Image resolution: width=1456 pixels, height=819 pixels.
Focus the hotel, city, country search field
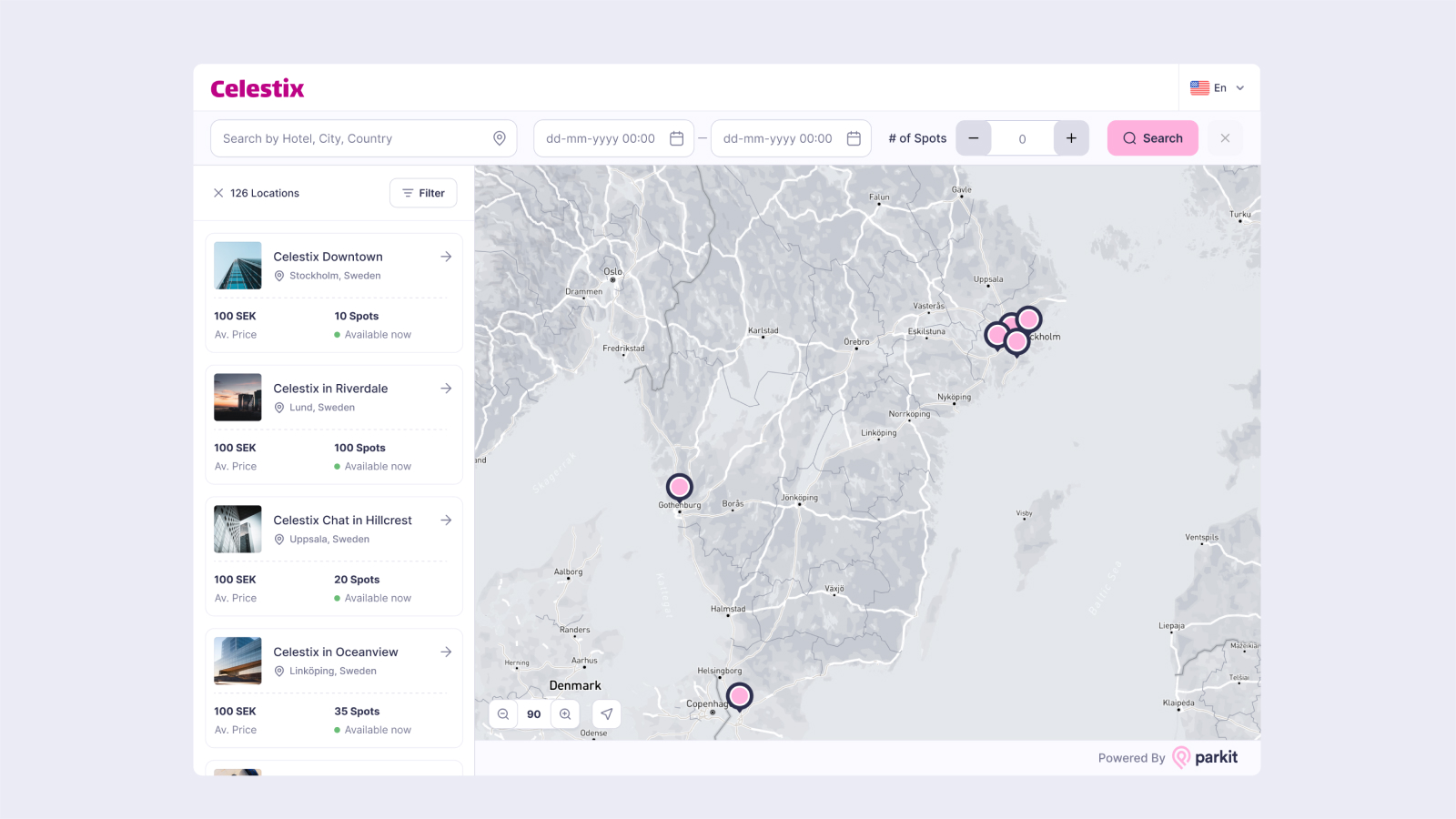coord(363,138)
